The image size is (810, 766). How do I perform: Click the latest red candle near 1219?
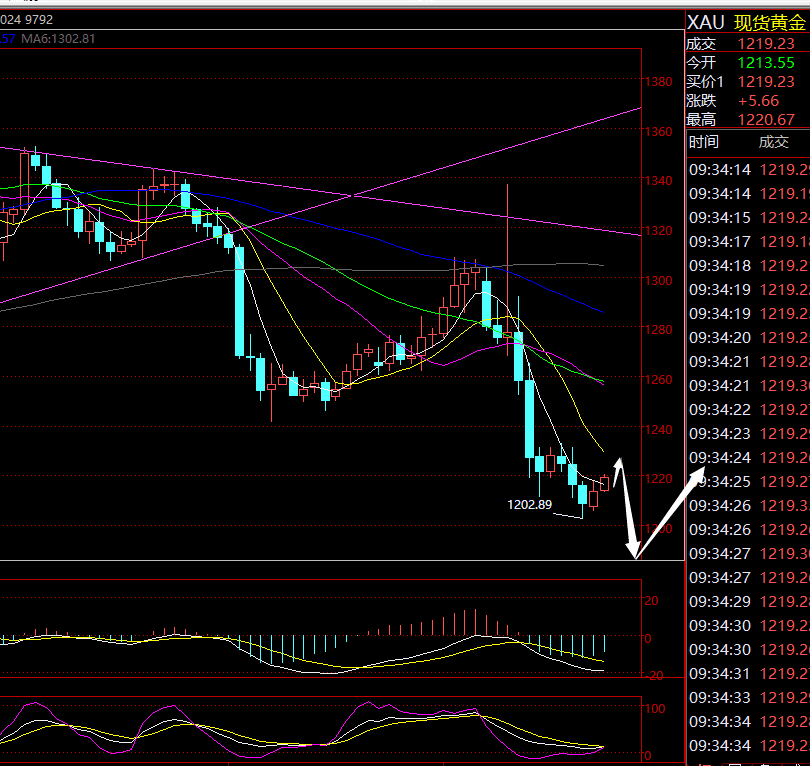coord(604,483)
